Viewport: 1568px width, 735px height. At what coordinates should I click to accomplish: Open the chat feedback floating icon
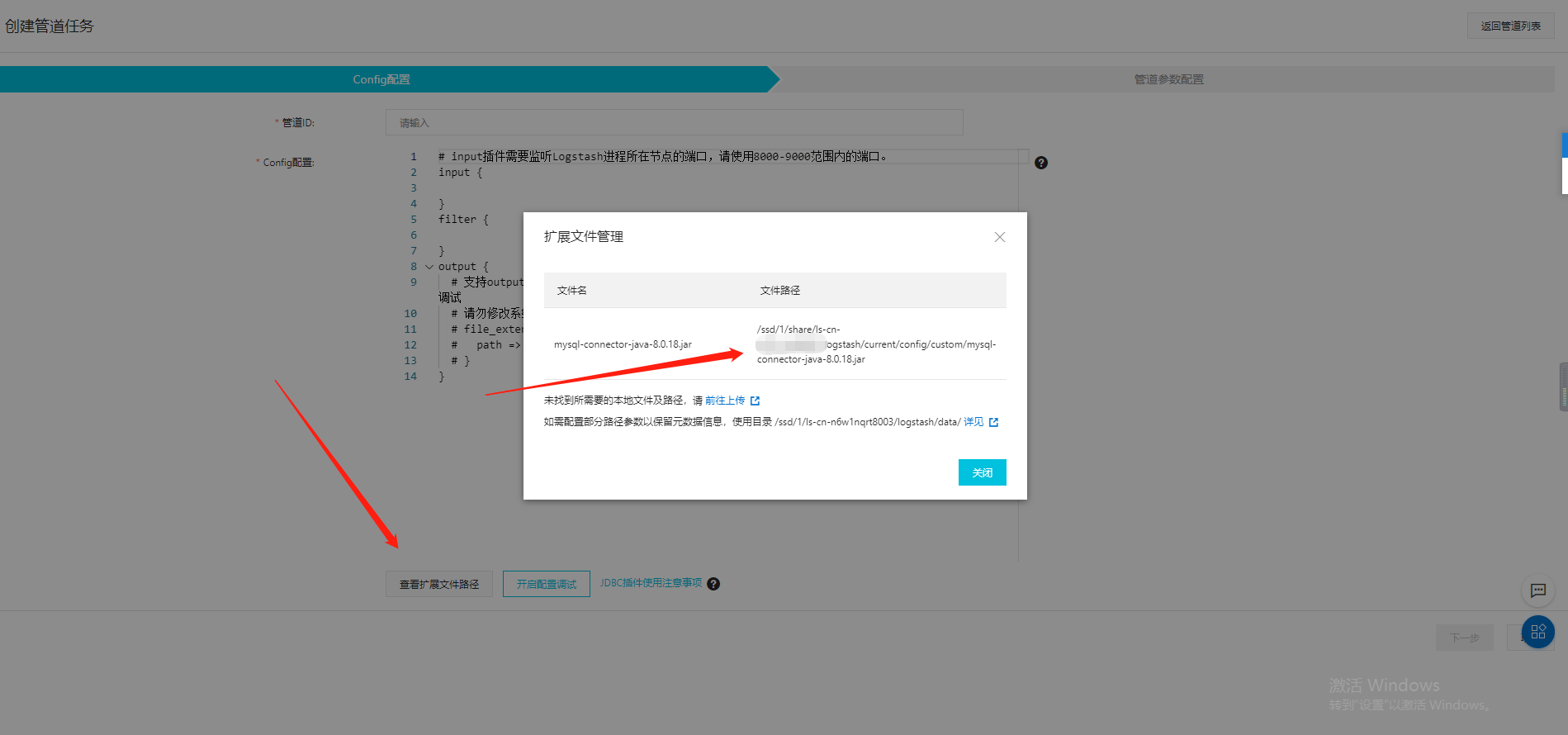(x=1537, y=590)
